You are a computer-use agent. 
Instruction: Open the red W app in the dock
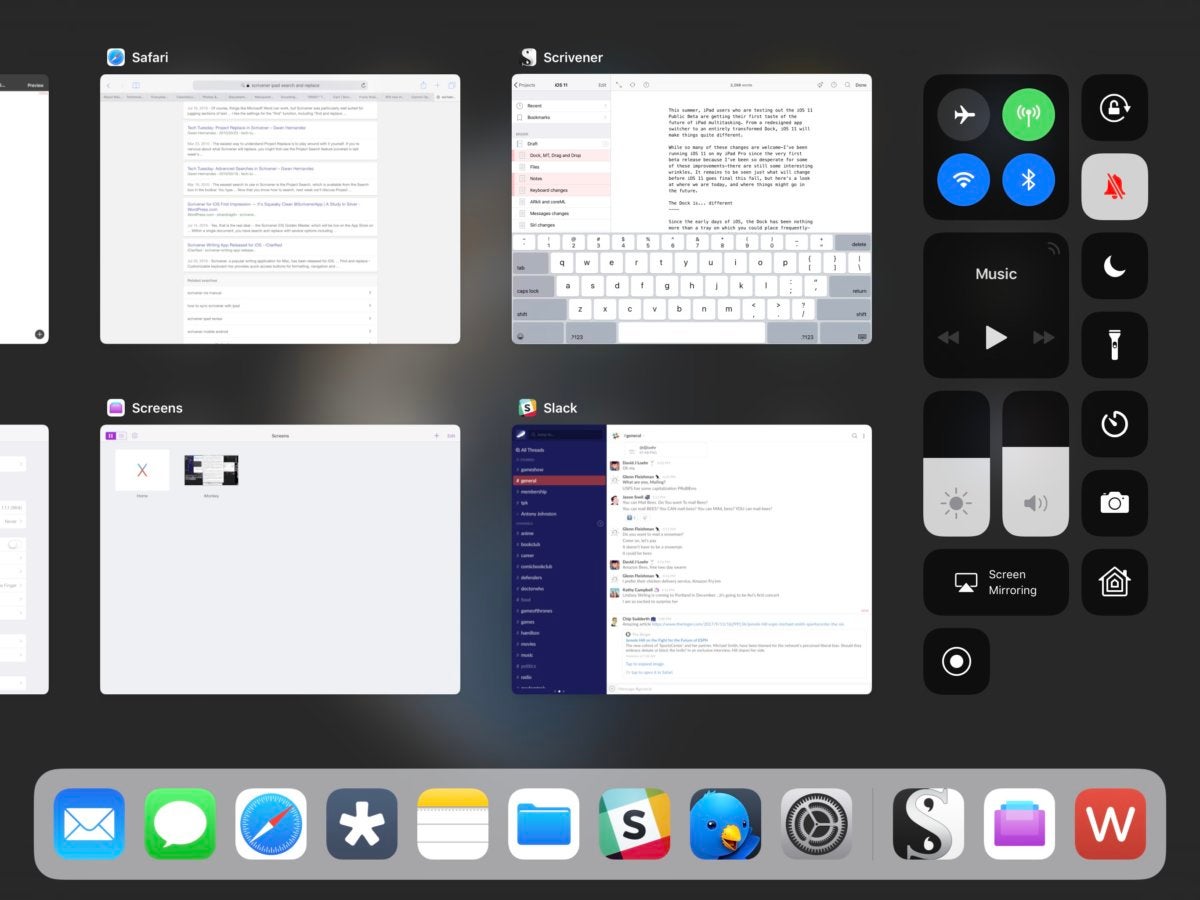pyautogui.click(x=1110, y=824)
